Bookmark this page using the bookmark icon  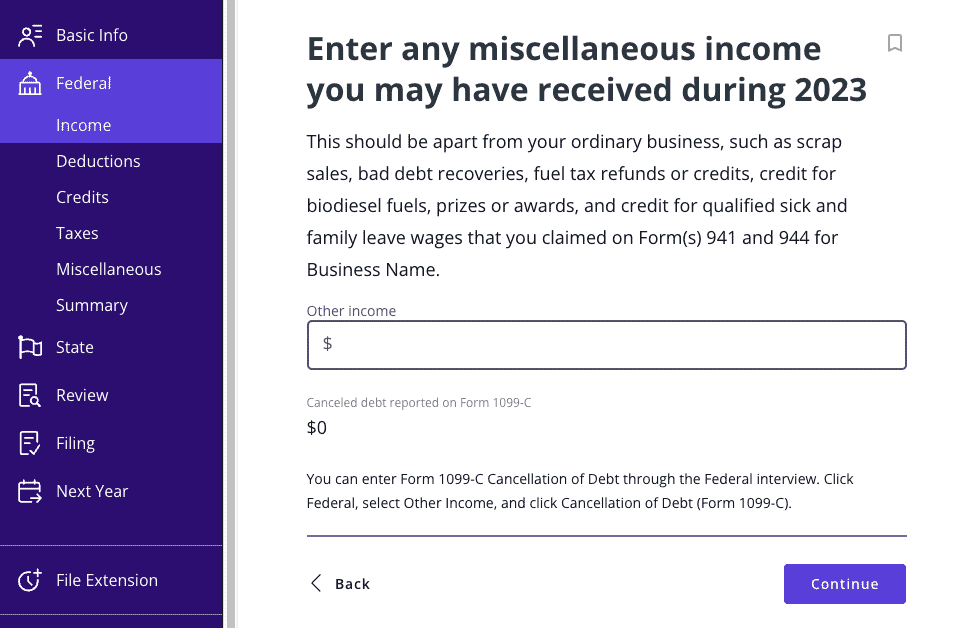coord(895,44)
